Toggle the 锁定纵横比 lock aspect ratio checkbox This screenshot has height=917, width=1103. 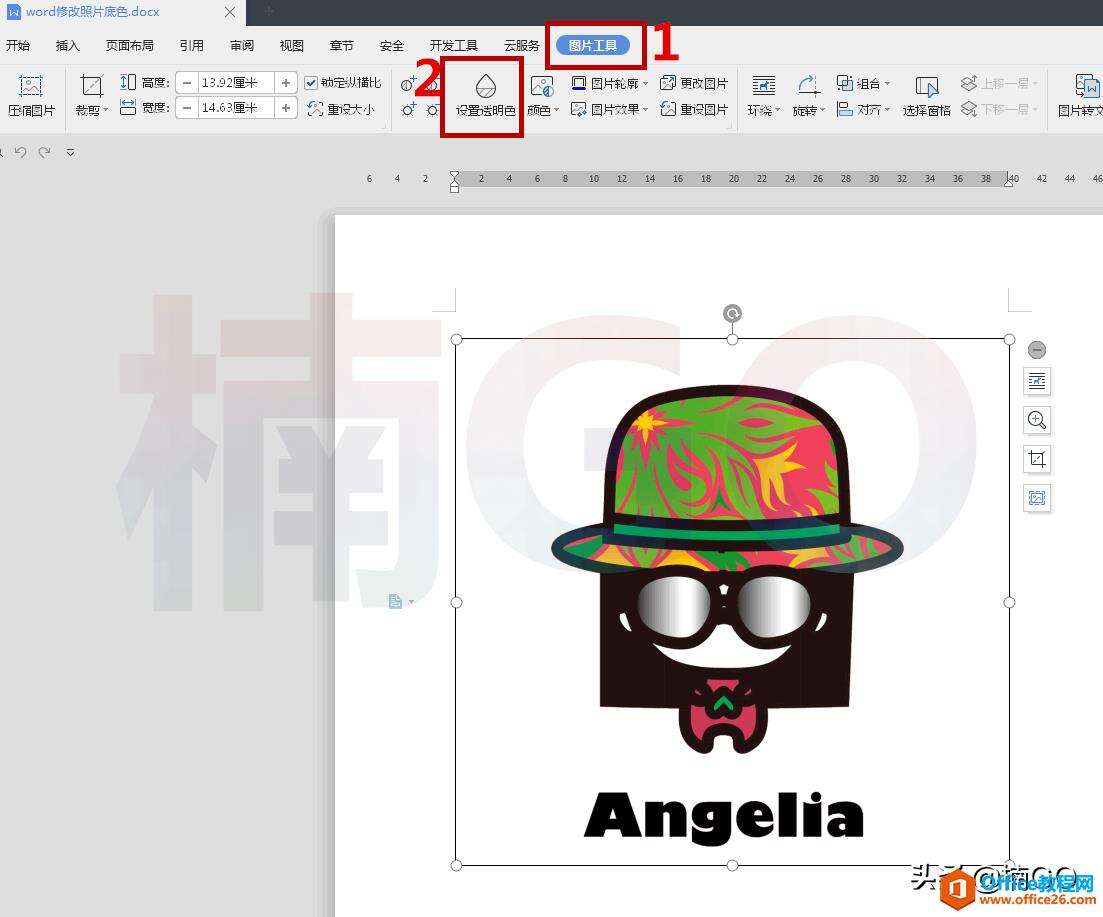click(x=312, y=83)
